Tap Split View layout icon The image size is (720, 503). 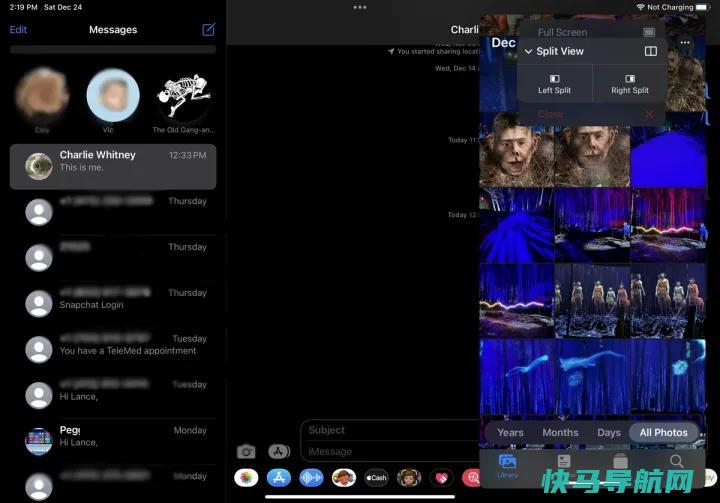pos(651,51)
